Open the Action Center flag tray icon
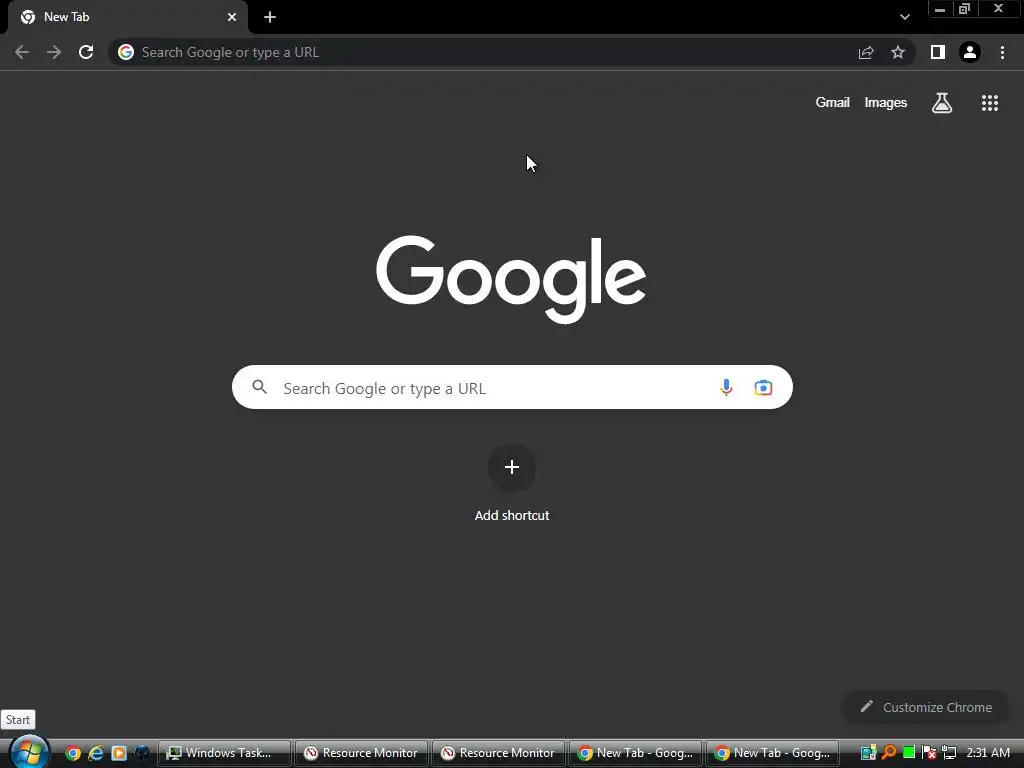Viewport: 1024px width, 768px height. [929, 753]
